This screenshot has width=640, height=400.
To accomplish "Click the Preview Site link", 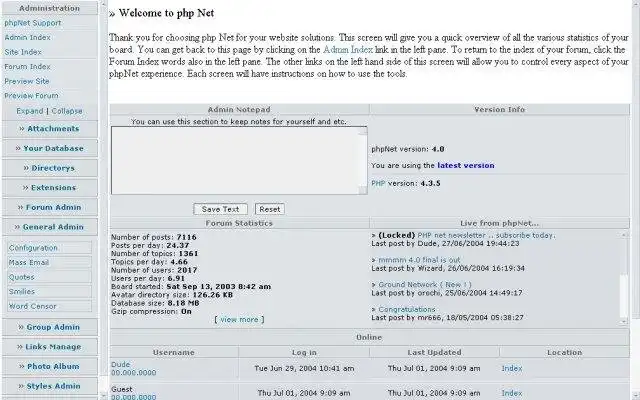I will pyautogui.click(x=27, y=81).
